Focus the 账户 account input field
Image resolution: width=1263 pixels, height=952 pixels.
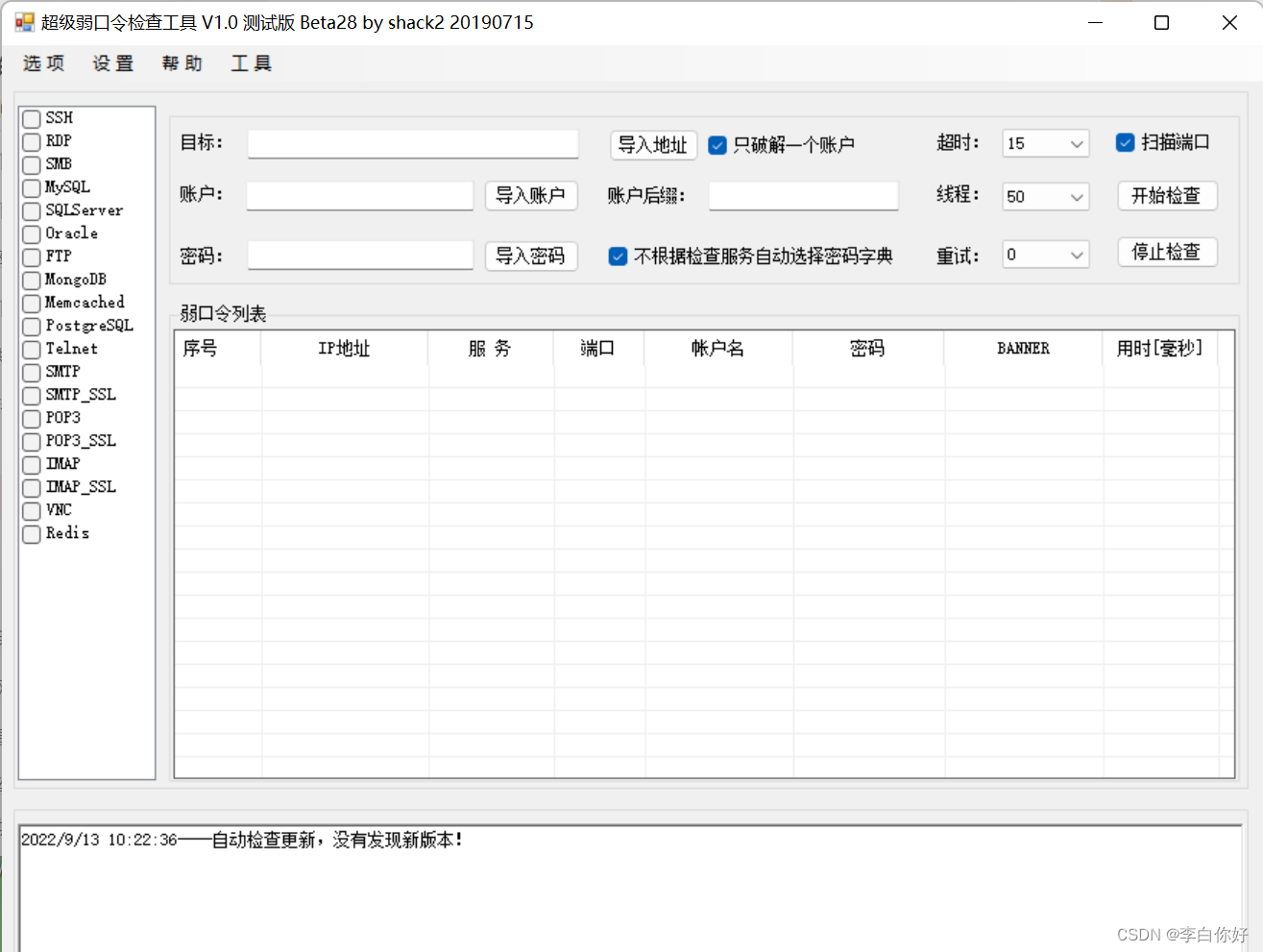point(360,196)
